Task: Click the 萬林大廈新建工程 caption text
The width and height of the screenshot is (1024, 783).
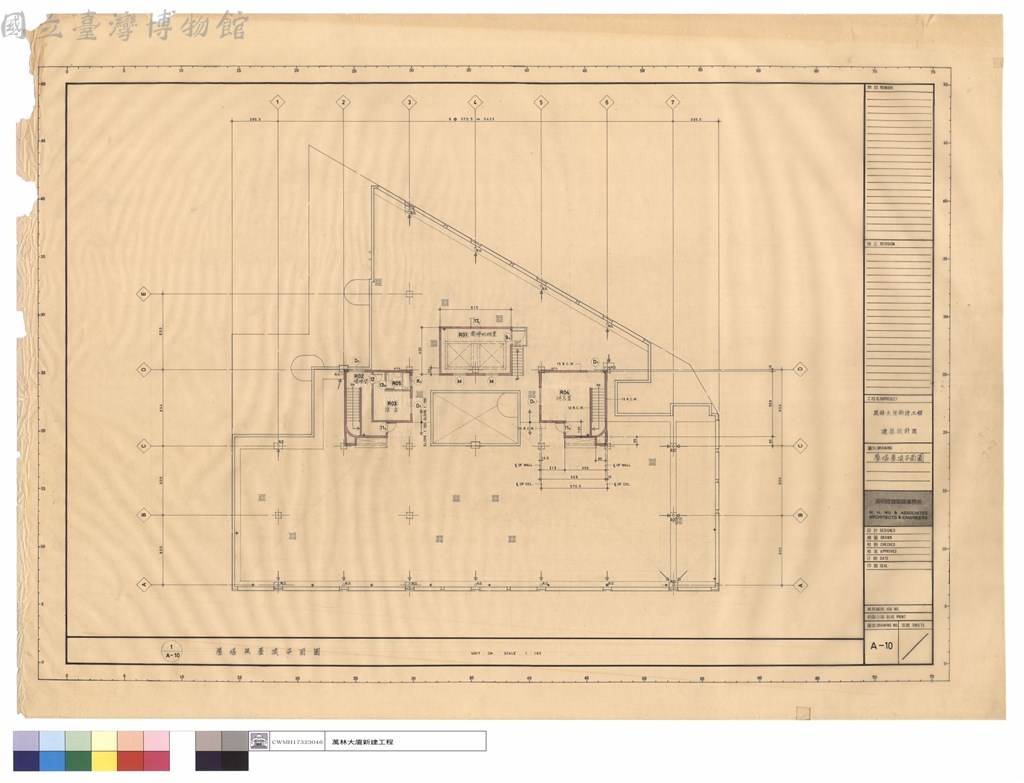Action: point(362,742)
